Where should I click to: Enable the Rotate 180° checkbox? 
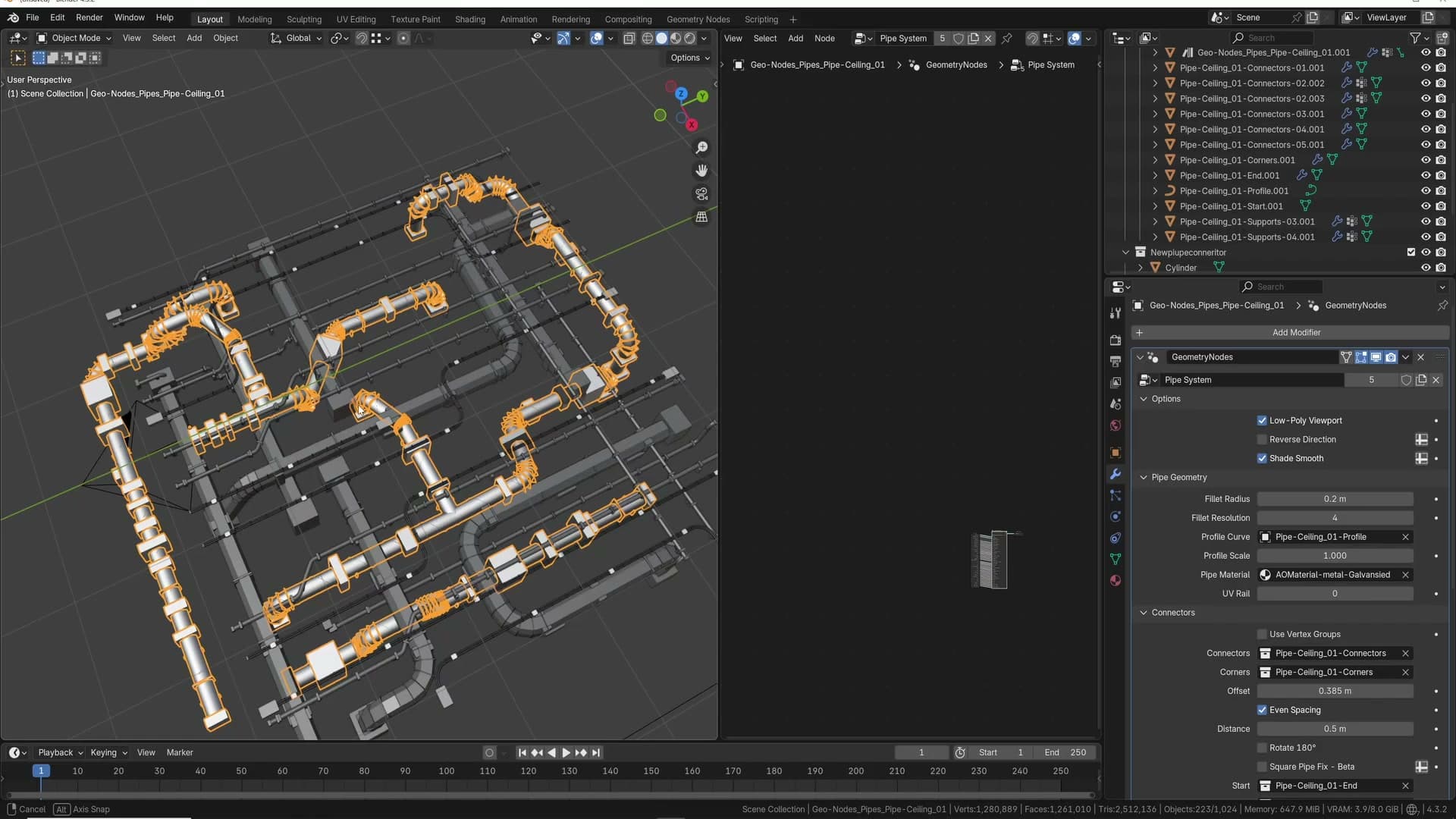1262,748
